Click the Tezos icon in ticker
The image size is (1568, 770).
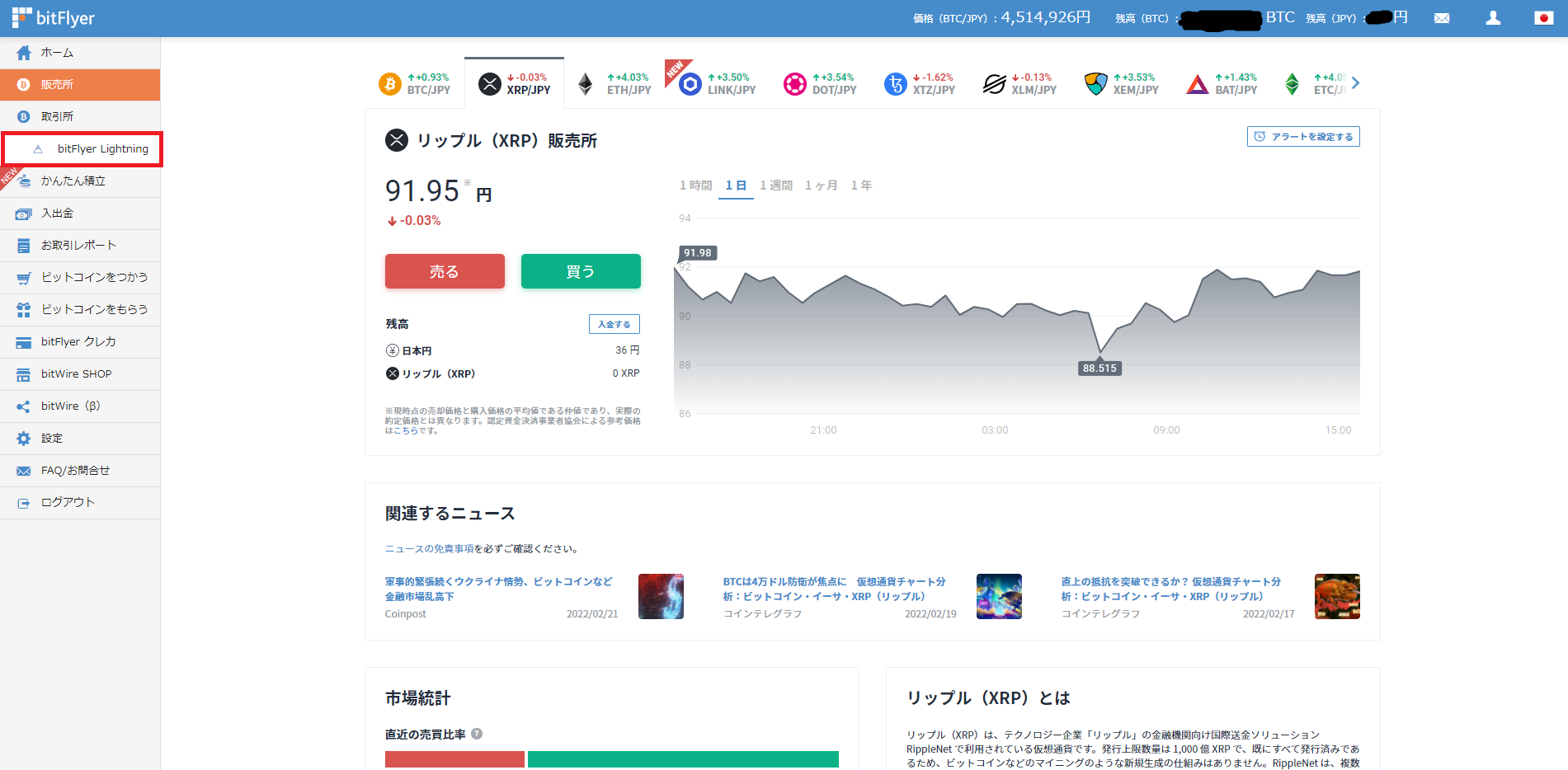896,84
